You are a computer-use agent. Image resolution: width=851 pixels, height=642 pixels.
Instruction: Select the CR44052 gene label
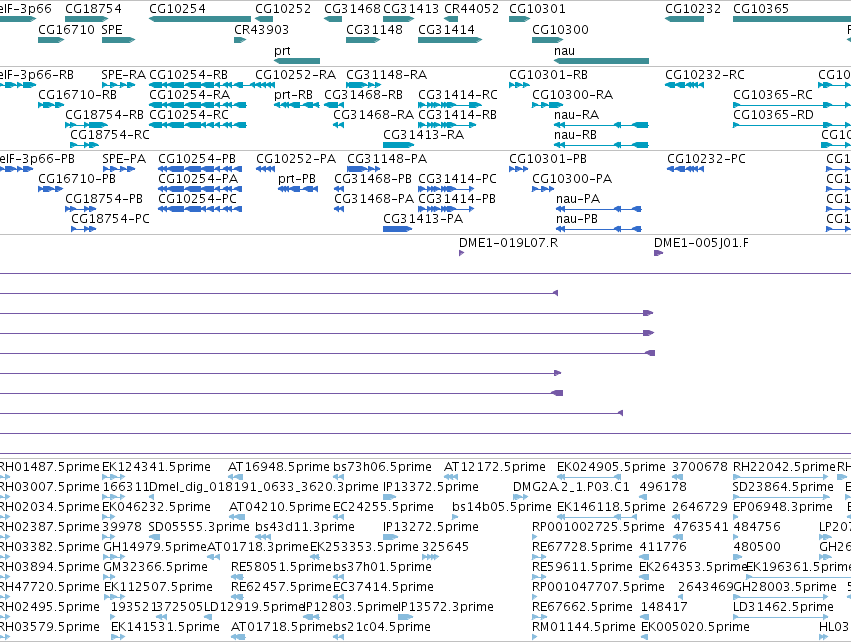tap(472, 9)
